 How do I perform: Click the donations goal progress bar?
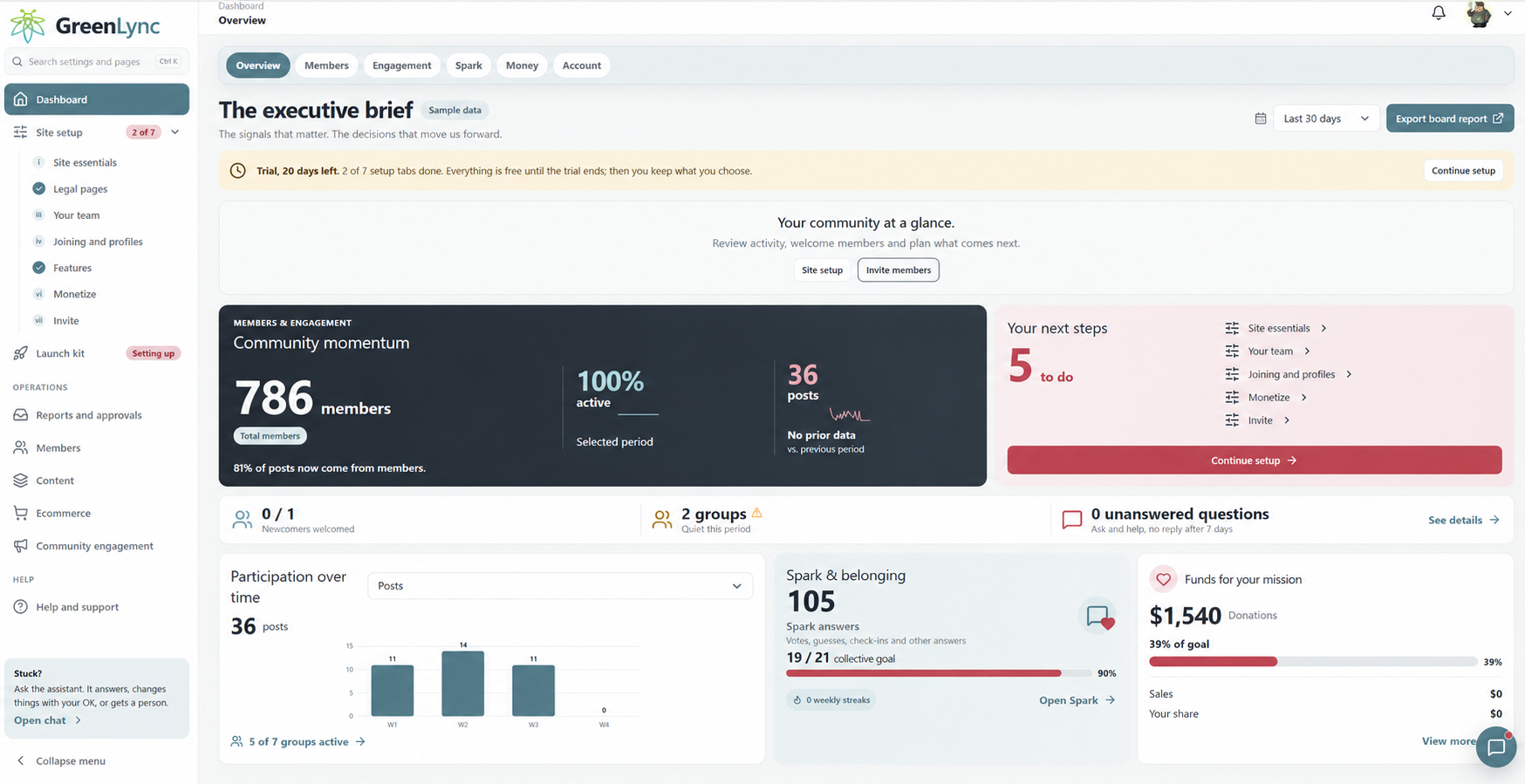(1313, 662)
